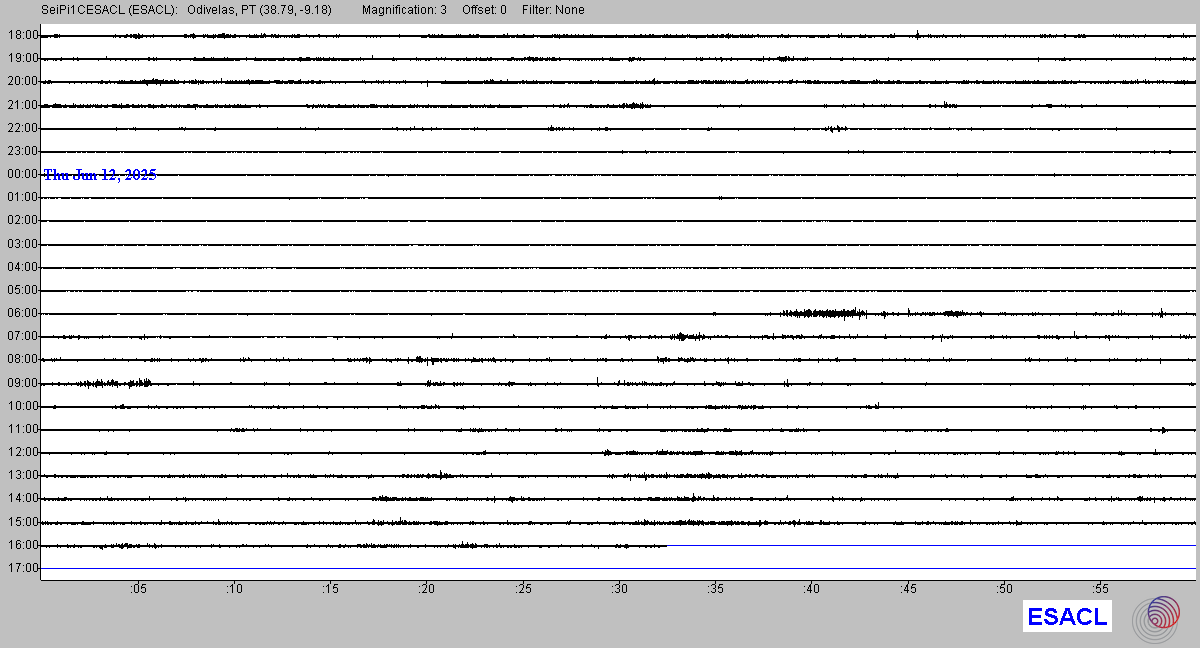1200x648 pixels.
Task: Click the 20:00 hour label
Action: tap(22, 81)
